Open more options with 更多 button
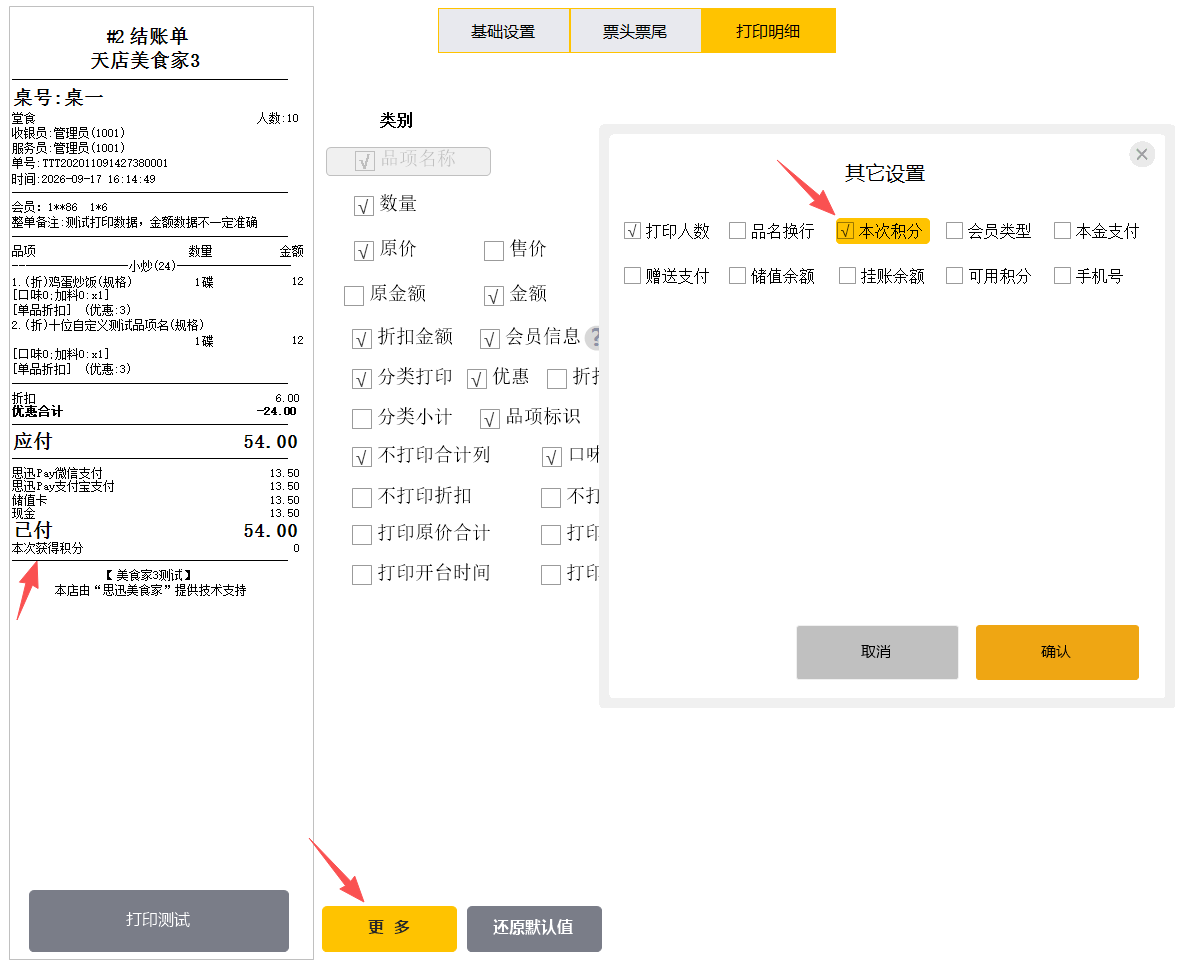This screenshot has height=968, width=1179. [x=389, y=928]
